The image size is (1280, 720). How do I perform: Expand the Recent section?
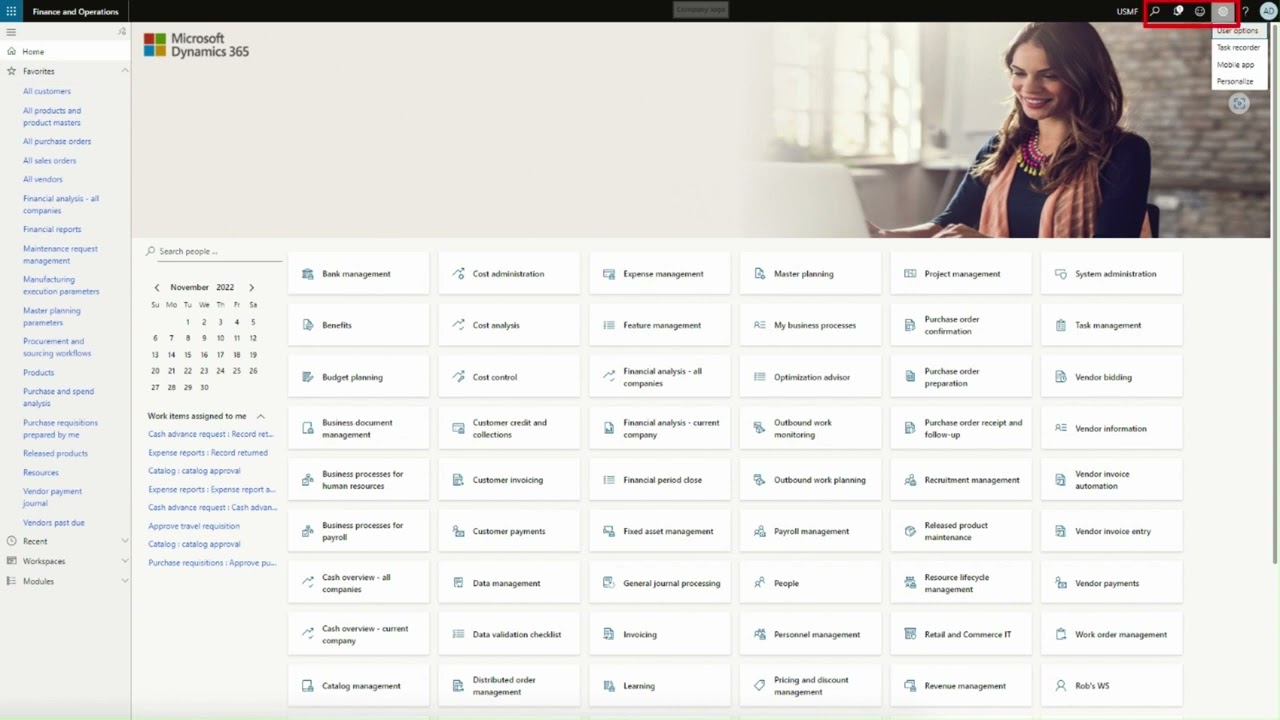point(125,541)
